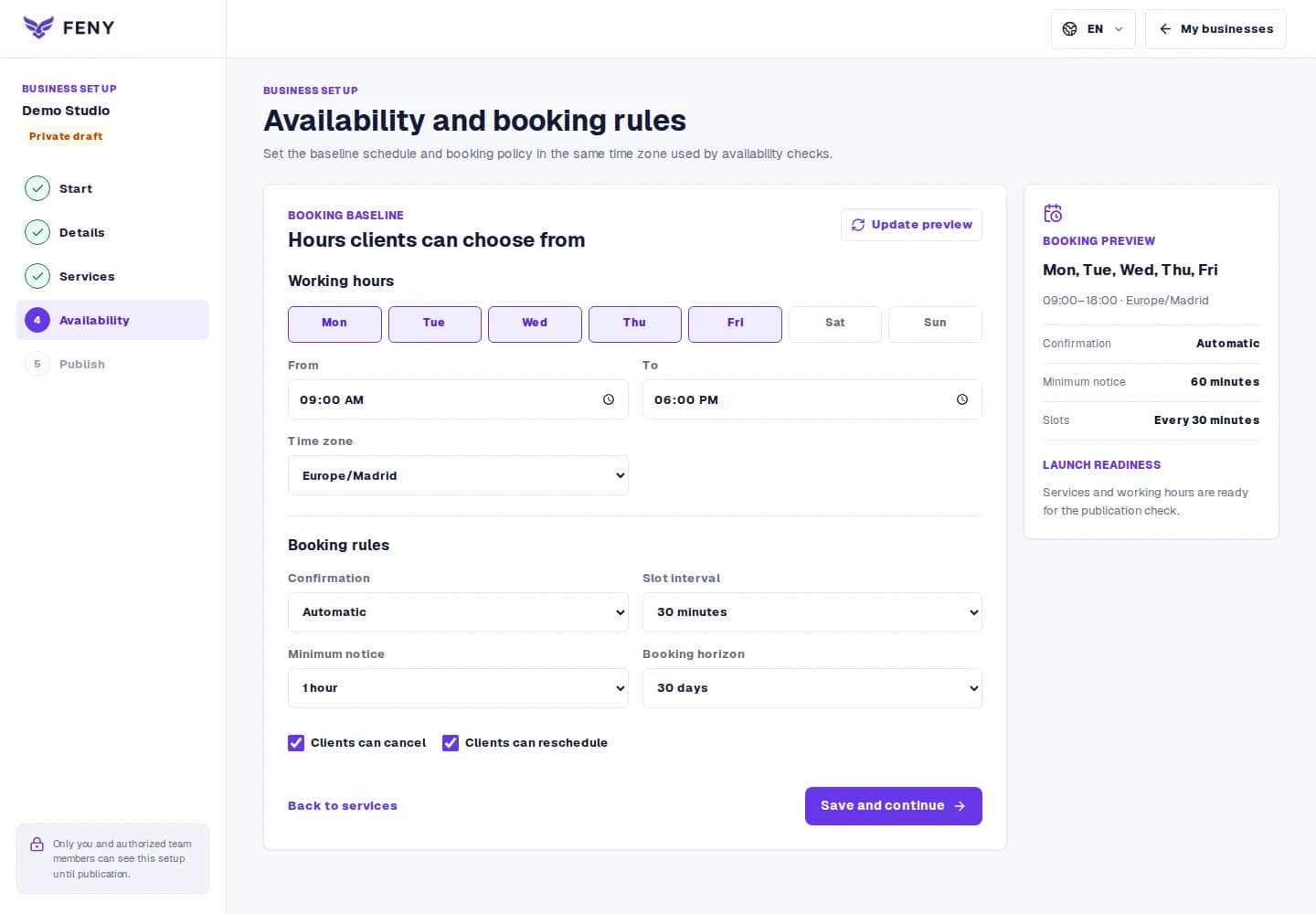Toggle Thu working day

[635, 324]
